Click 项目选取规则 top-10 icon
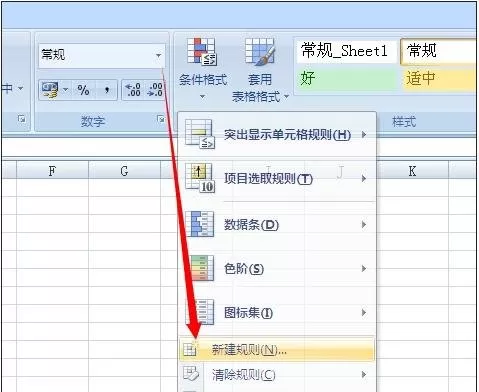The width and height of the screenshot is (479, 392). point(200,178)
